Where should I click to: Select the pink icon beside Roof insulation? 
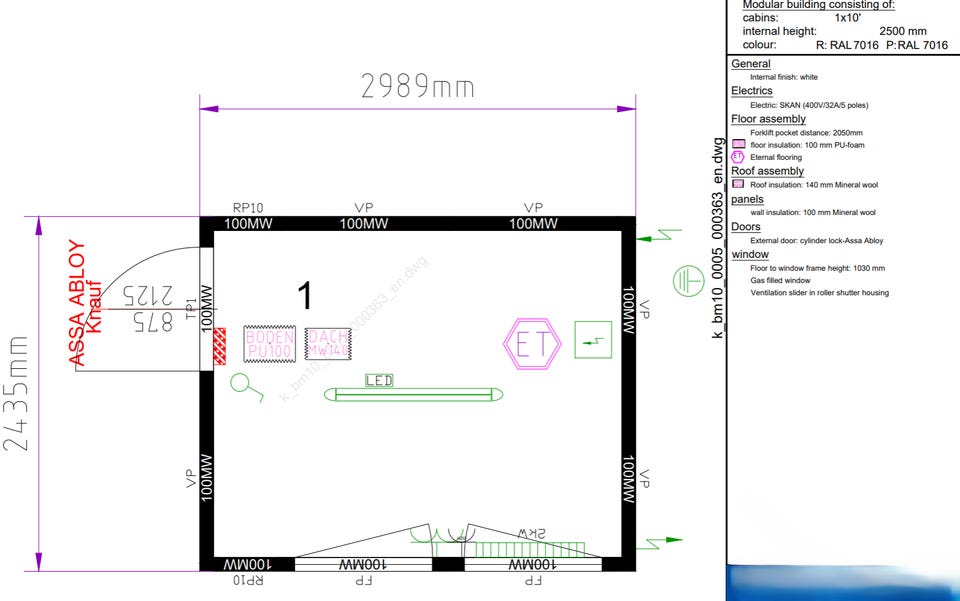738,184
